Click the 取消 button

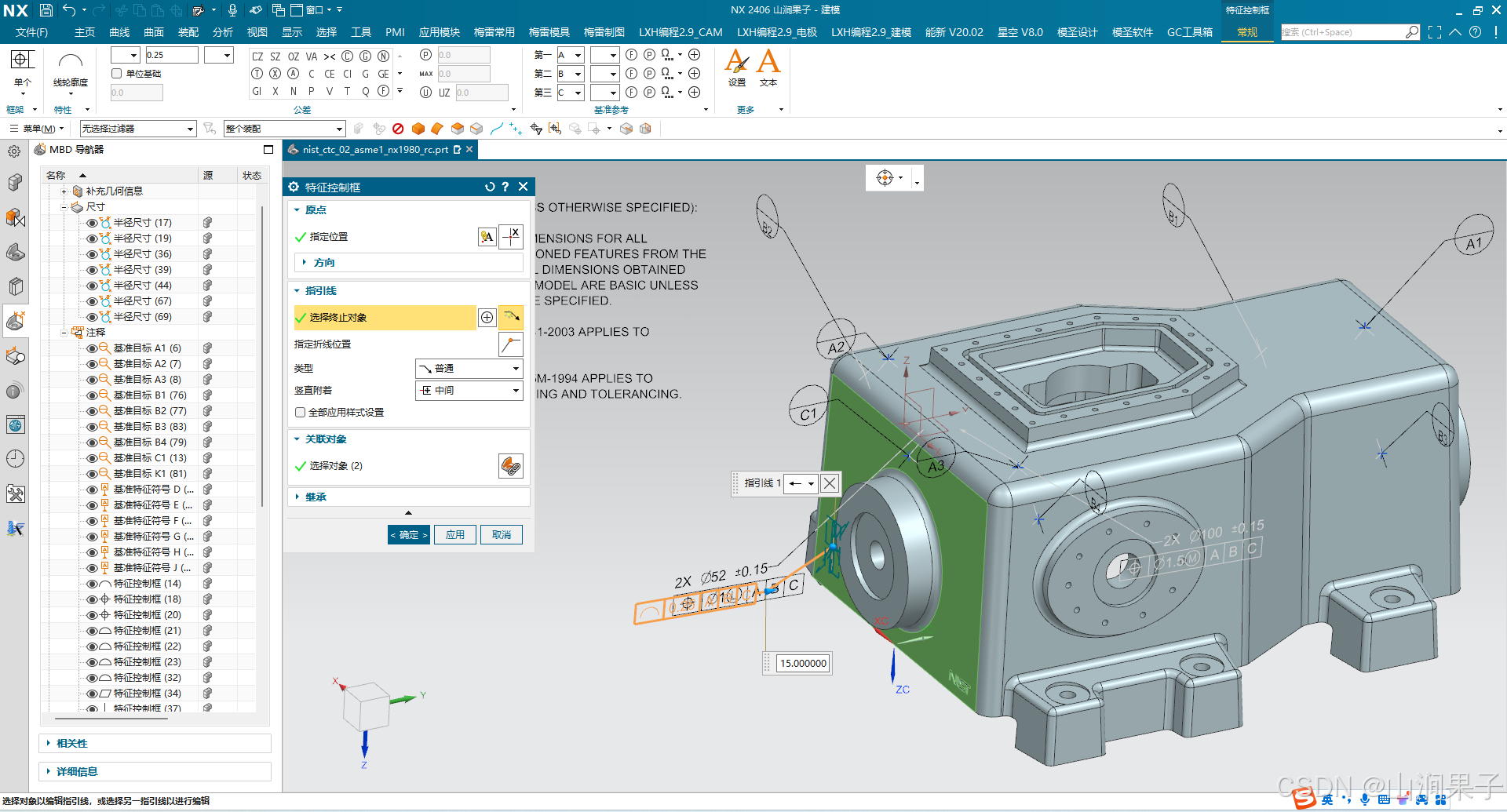(502, 535)
